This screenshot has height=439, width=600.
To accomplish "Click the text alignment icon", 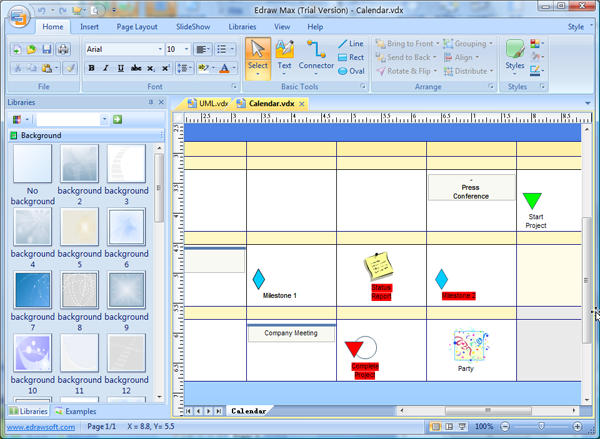I will tap(201, 49).
